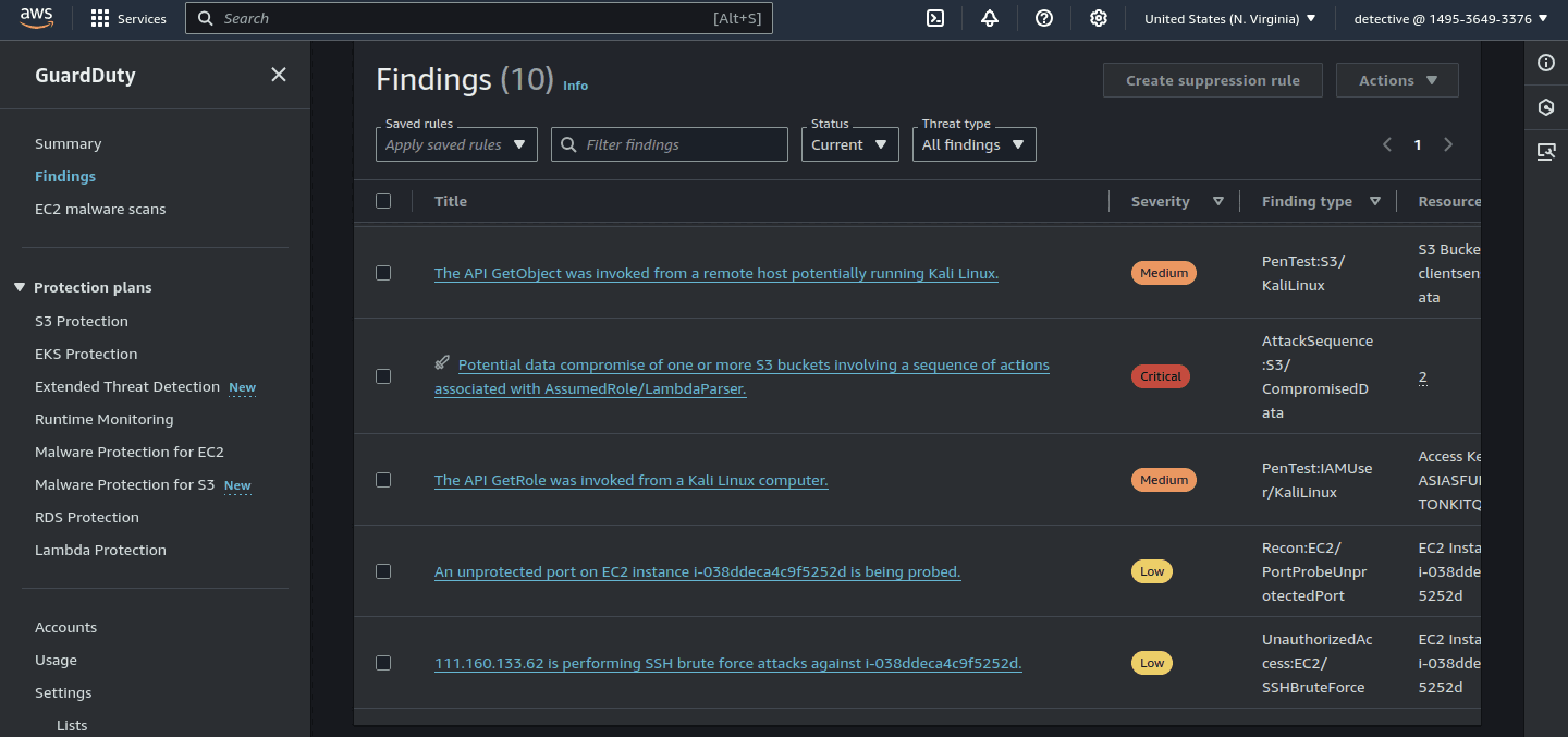Screen dimensions: 1568x737
Task: Open the Services grid menu
Action: point(128,19)
